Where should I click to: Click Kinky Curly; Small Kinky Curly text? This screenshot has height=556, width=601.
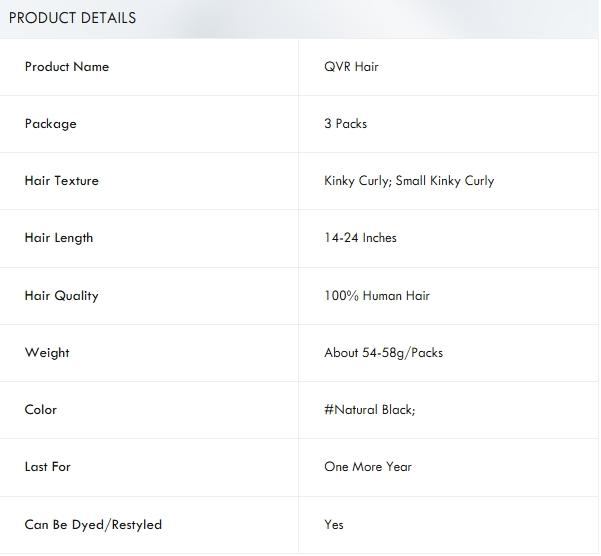pos(409,181)
